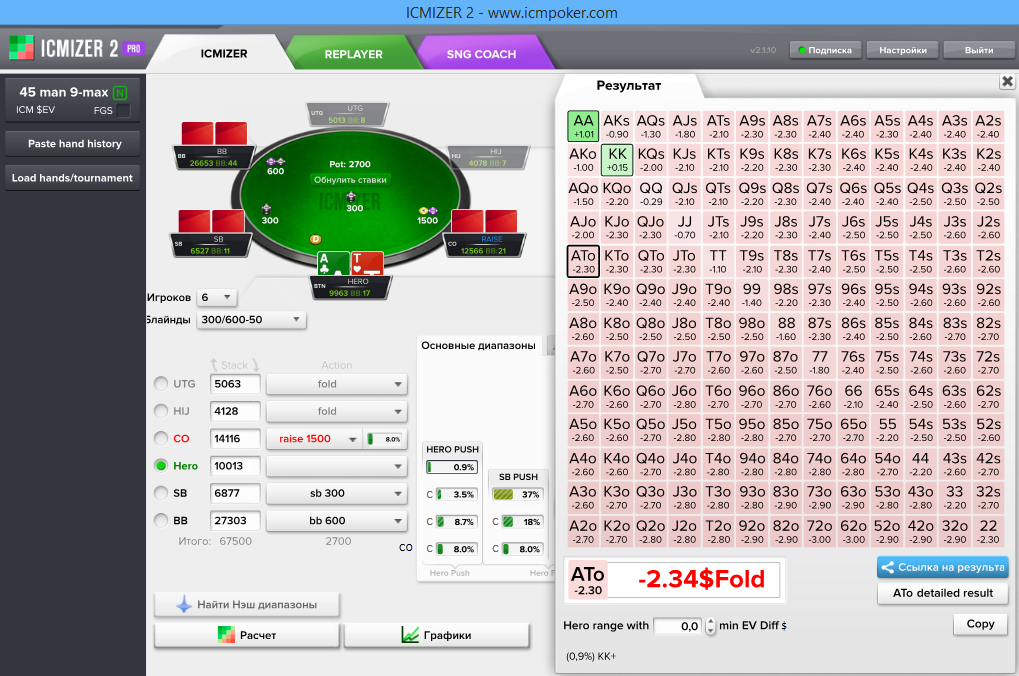This screenshot has height=676, width=1019.
Task: Click the dealer button chip on the table
Action: point(315,239)
